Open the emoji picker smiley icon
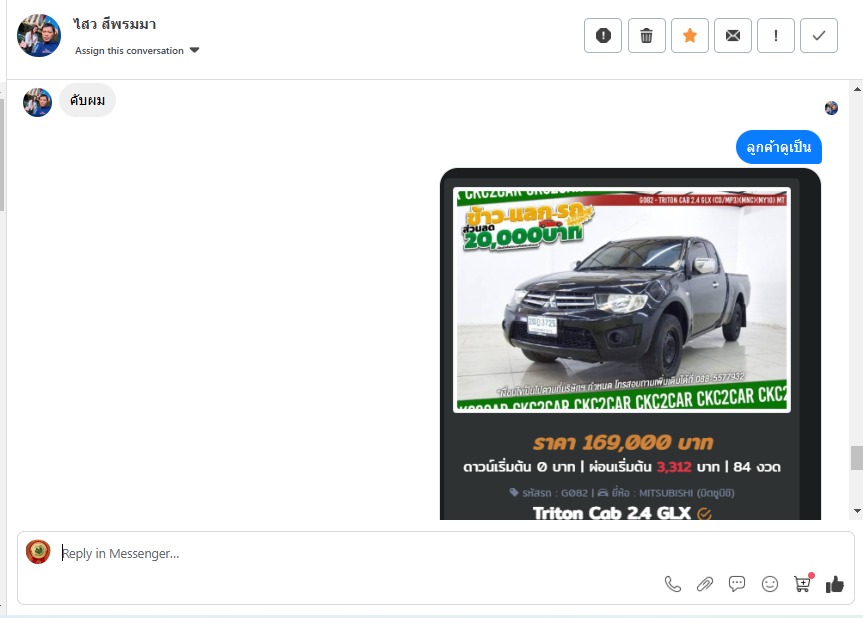This screenshot has width=863, height=618. pyautogui.click(x=769, y=584)
